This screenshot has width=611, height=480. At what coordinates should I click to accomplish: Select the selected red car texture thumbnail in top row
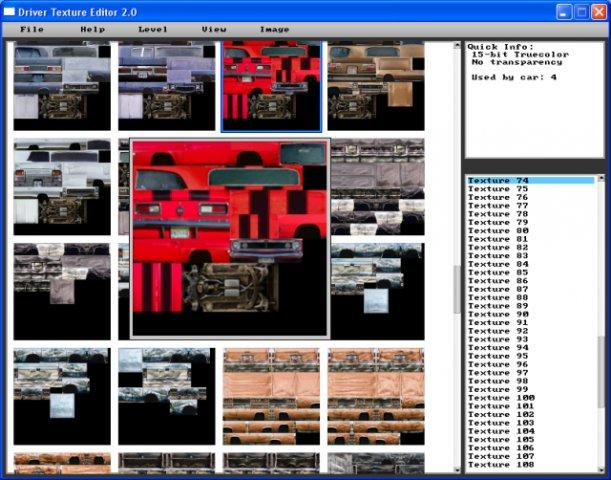point(271,86)
